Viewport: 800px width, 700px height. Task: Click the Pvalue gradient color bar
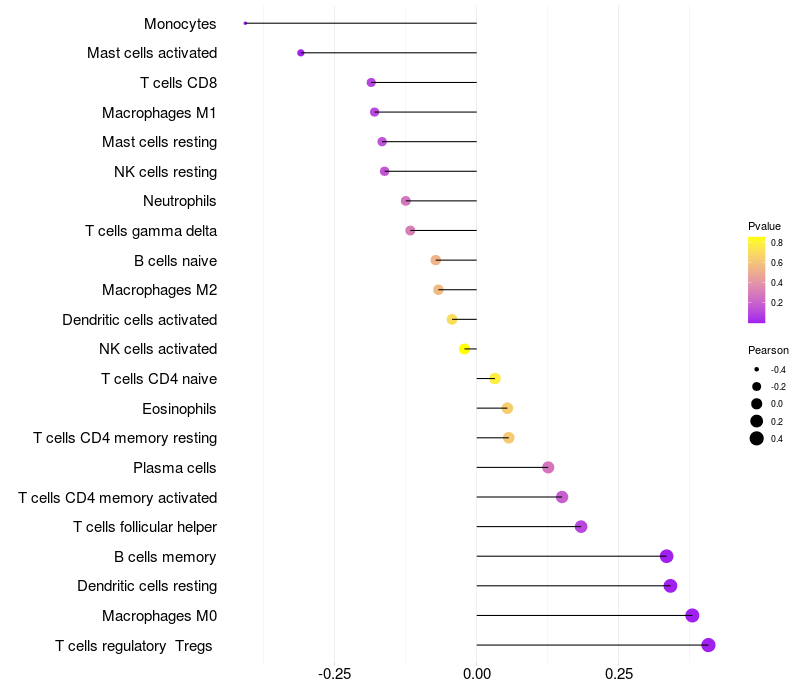click(x=757, y=280)
